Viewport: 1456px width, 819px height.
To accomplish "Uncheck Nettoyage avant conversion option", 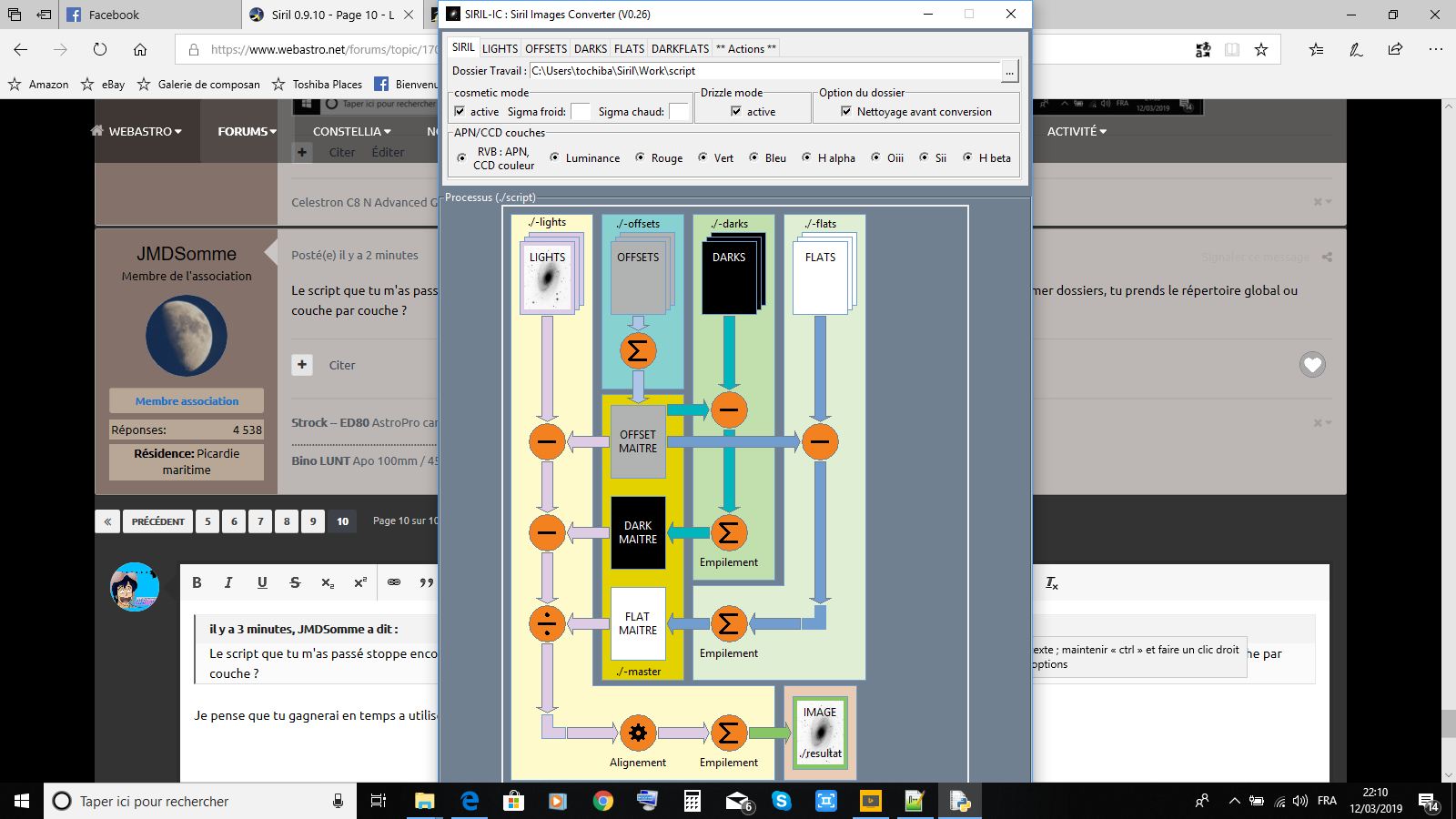I will coord(846,111).
